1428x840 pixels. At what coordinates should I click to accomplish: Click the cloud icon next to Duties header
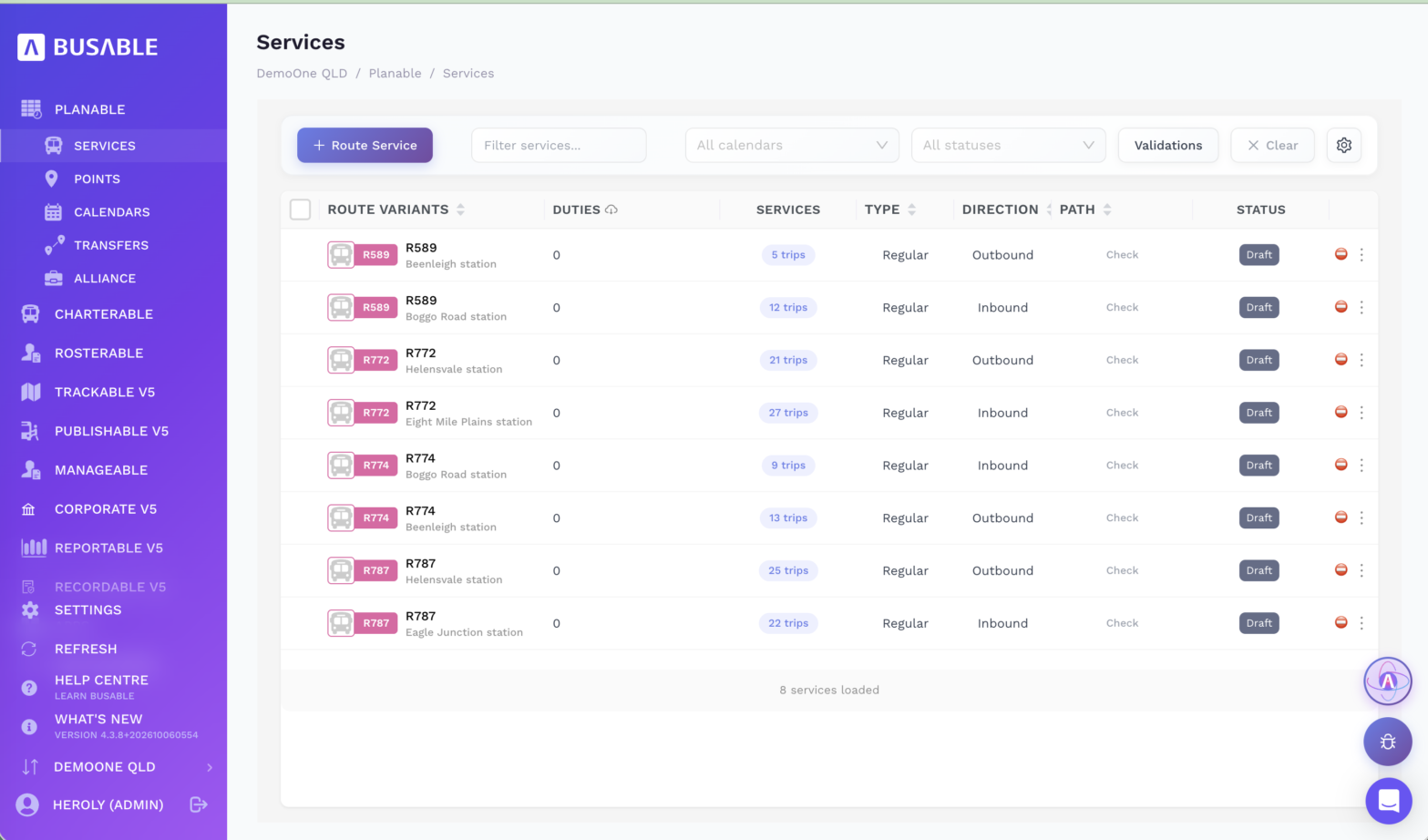(611, 210)
